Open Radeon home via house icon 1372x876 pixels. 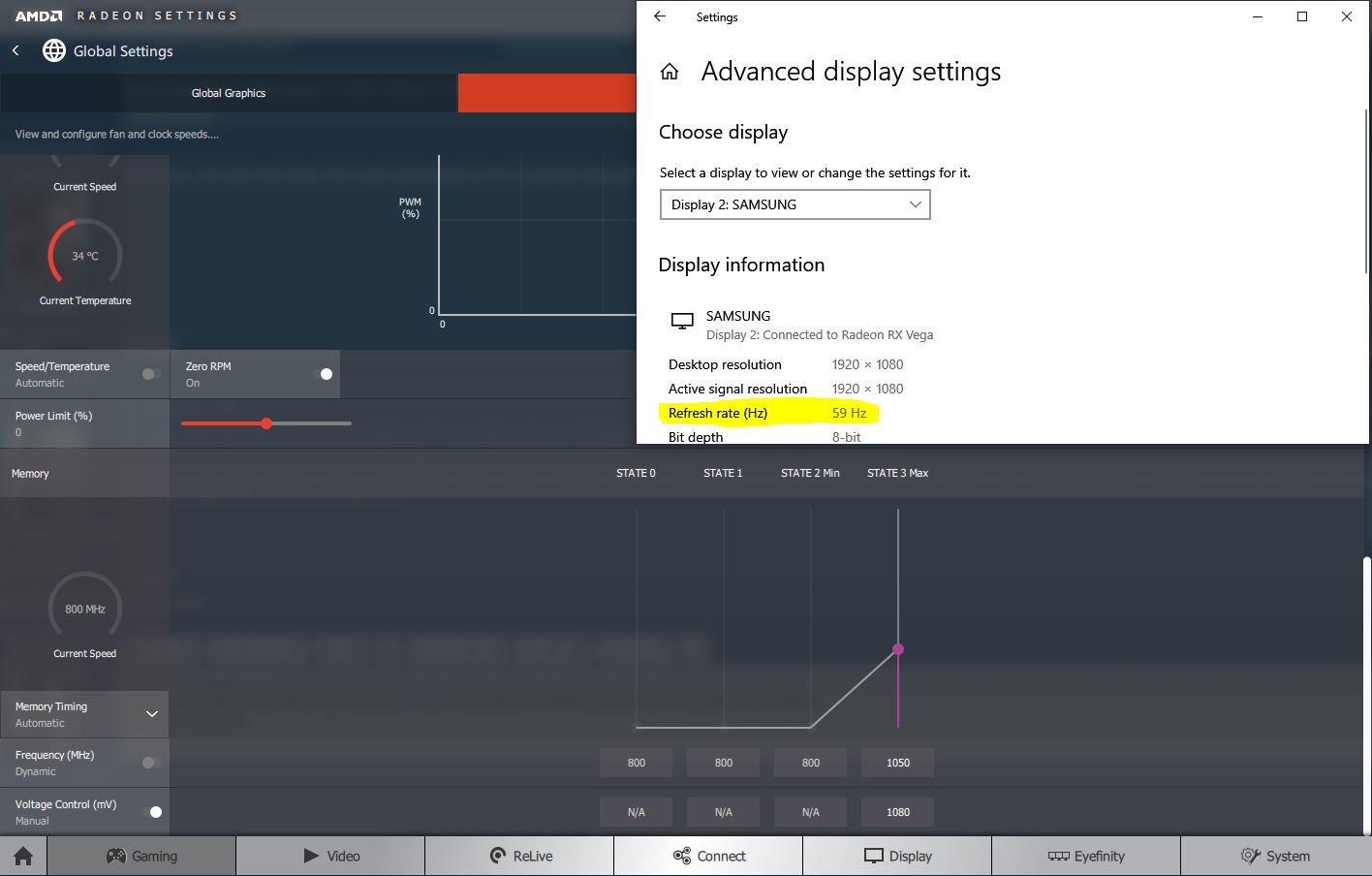point(23,856)
